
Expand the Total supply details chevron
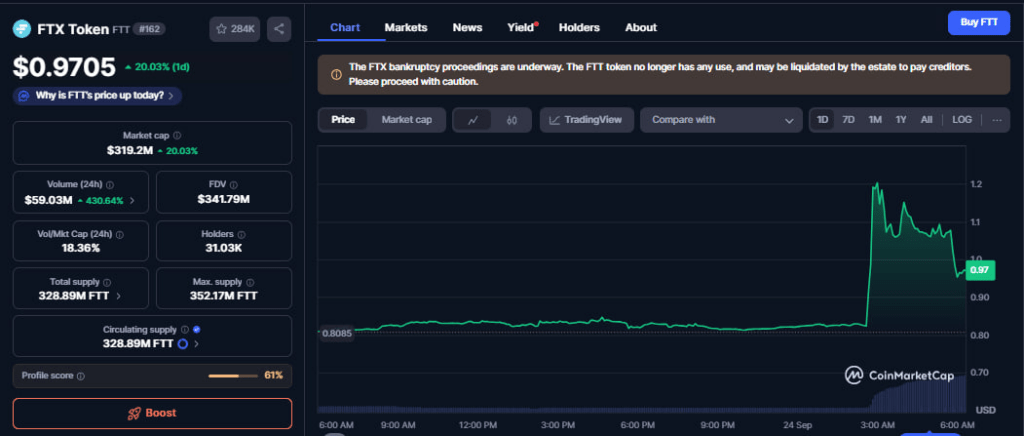[x=118, y=296]
